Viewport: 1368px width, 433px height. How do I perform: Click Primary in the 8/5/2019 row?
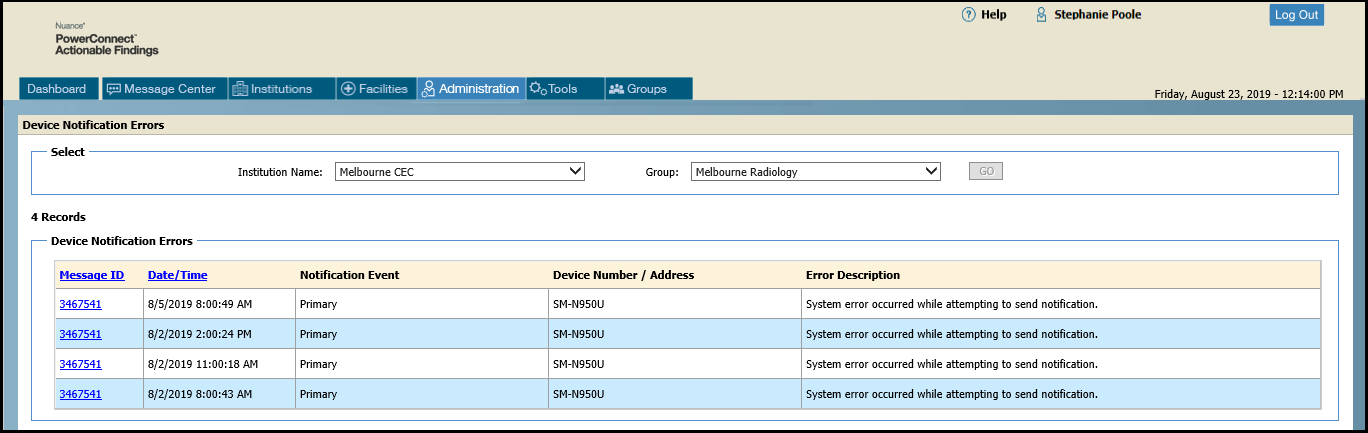click(318, 304)
